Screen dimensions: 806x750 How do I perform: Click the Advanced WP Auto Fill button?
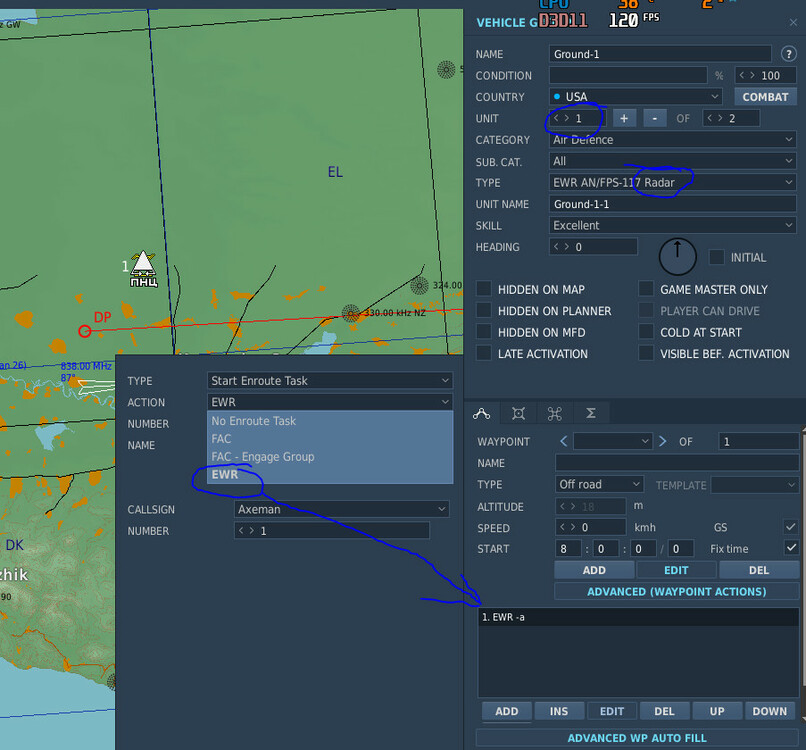[x=637, y=738]
